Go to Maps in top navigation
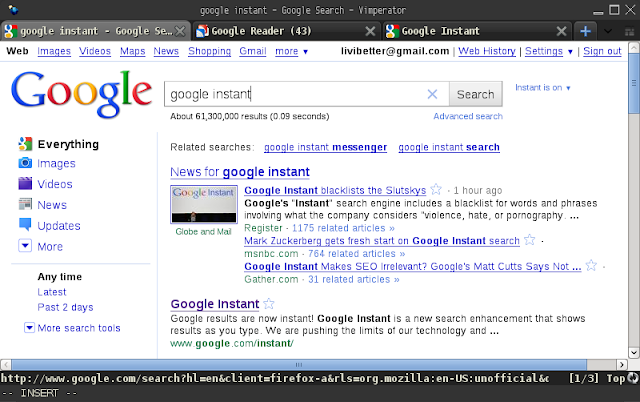 [x=133, y=51]
